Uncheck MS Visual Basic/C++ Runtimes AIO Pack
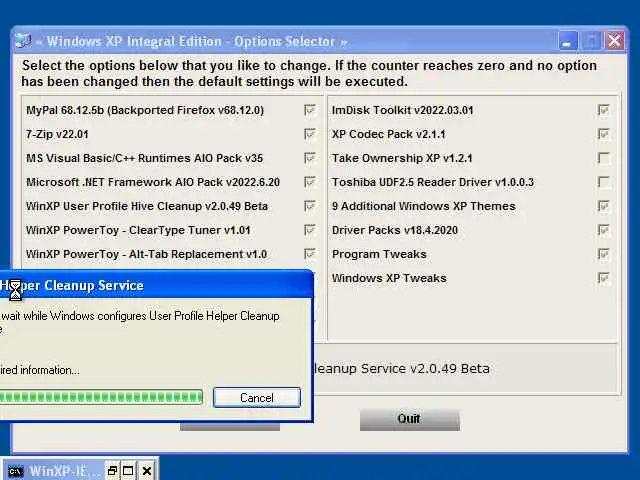Viewport: 640px width, 480px height. pyautogui.click(x=310, y=158)
